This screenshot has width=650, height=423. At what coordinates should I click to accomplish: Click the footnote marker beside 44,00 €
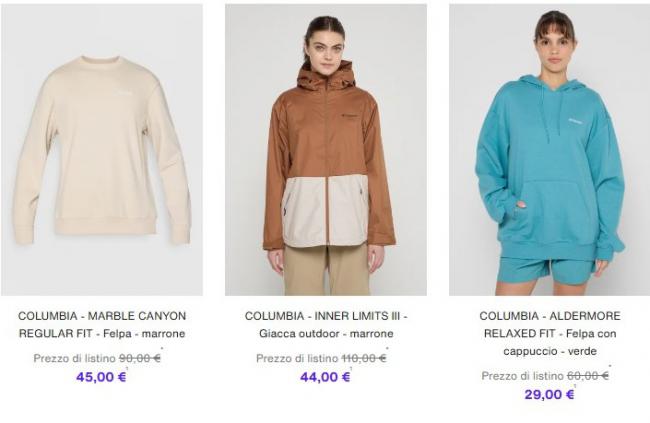[x=351, y=368]
